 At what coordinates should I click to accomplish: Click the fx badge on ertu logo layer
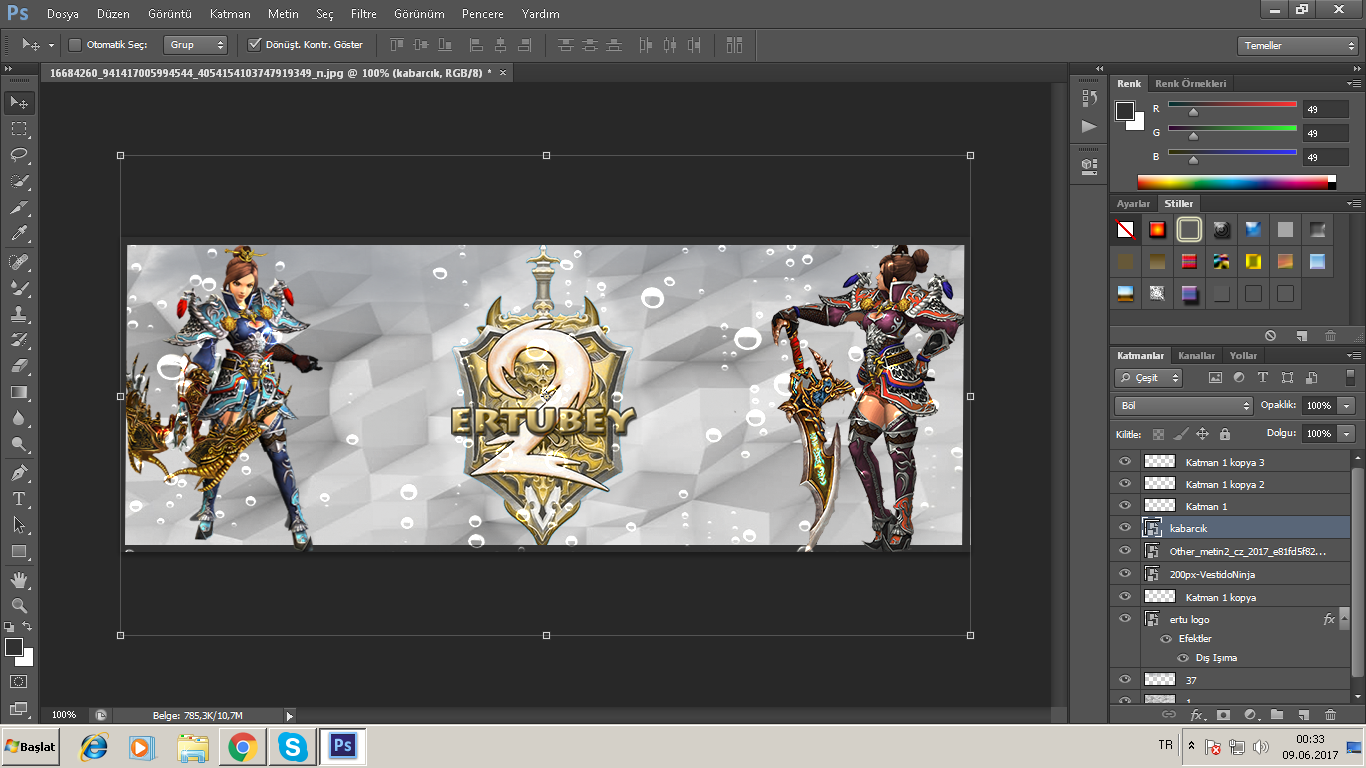[x=1329, y=620]
